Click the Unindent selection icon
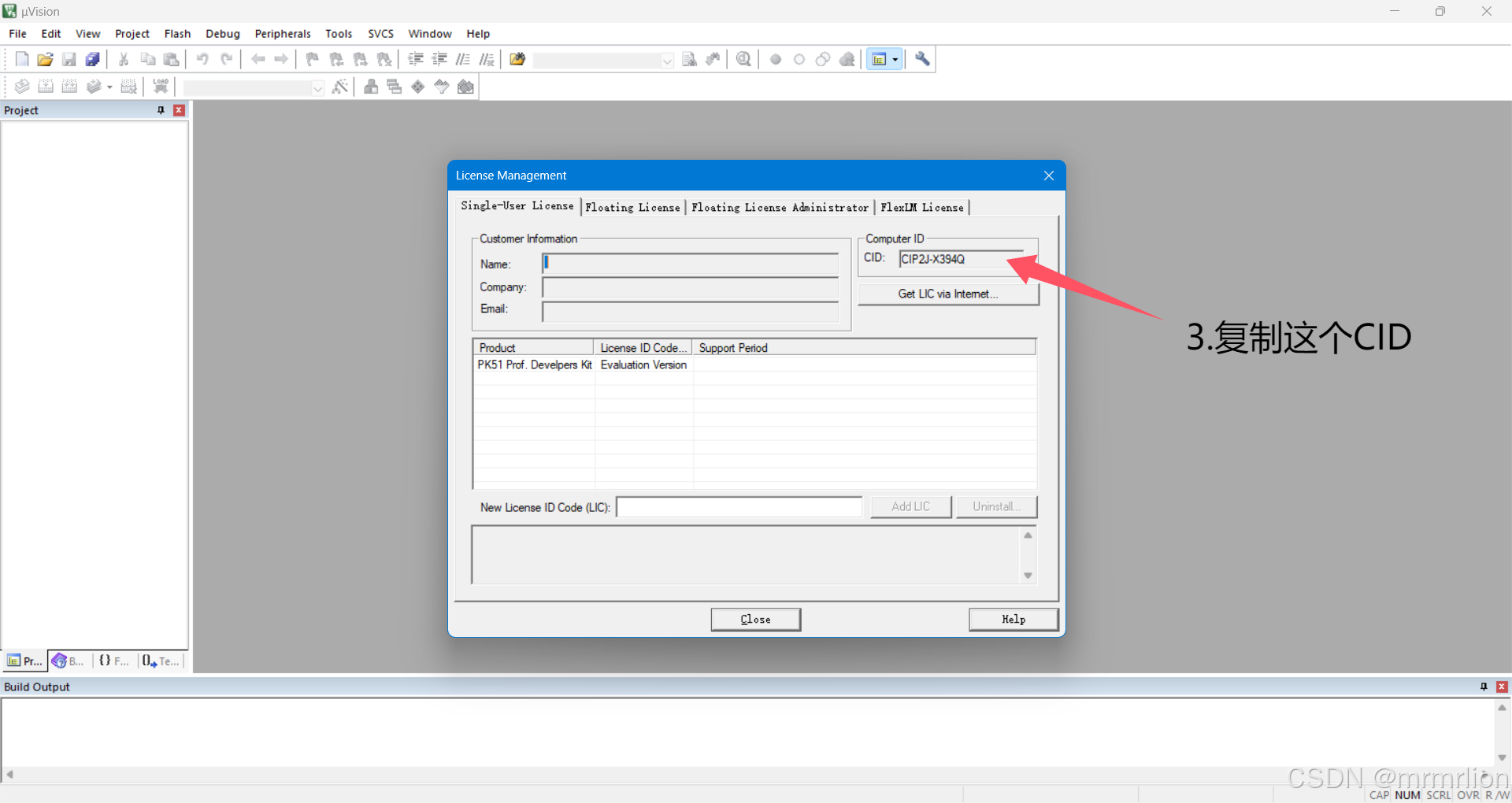 coord(439,59)
